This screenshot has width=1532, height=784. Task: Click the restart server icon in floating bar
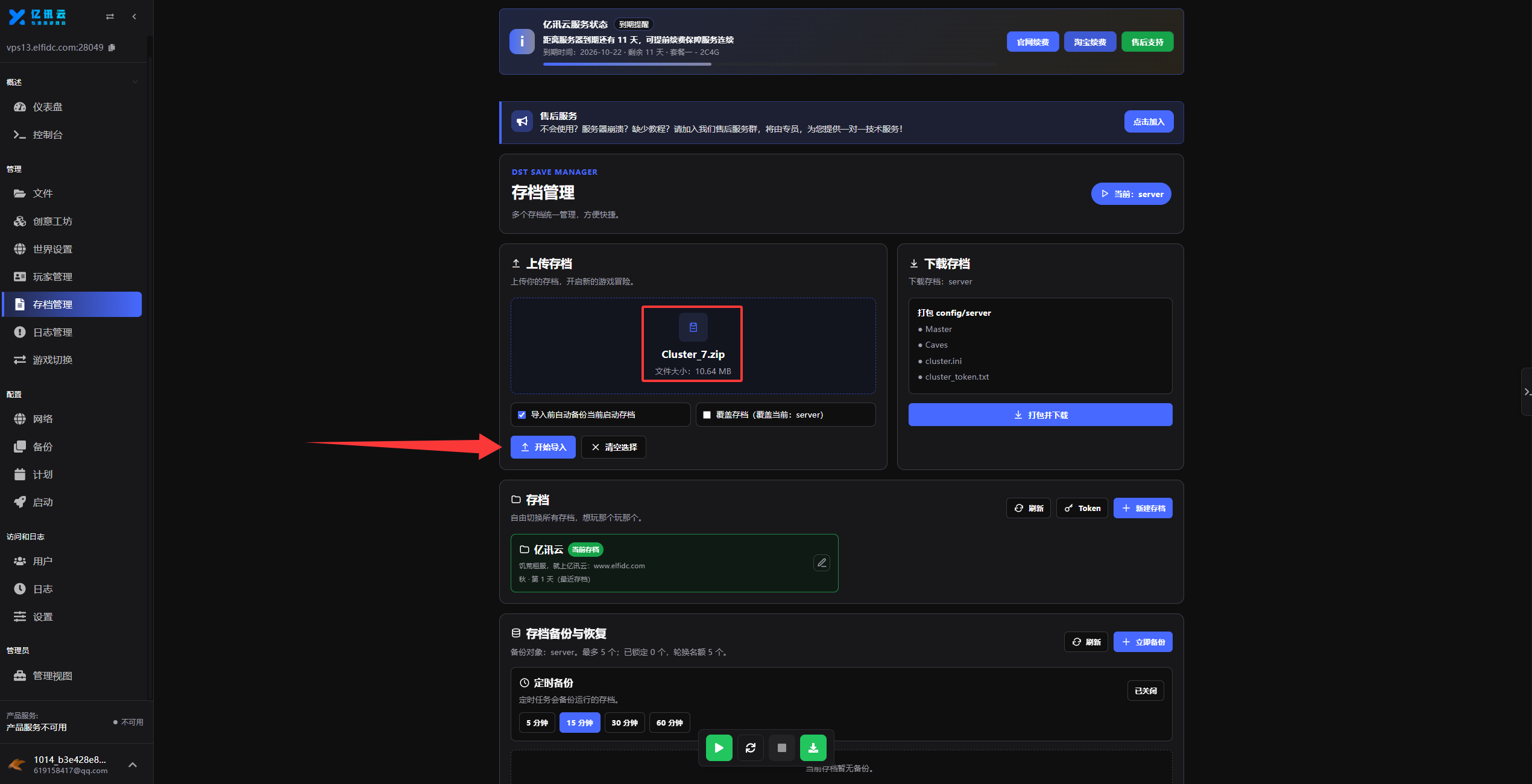pos(750,748)
